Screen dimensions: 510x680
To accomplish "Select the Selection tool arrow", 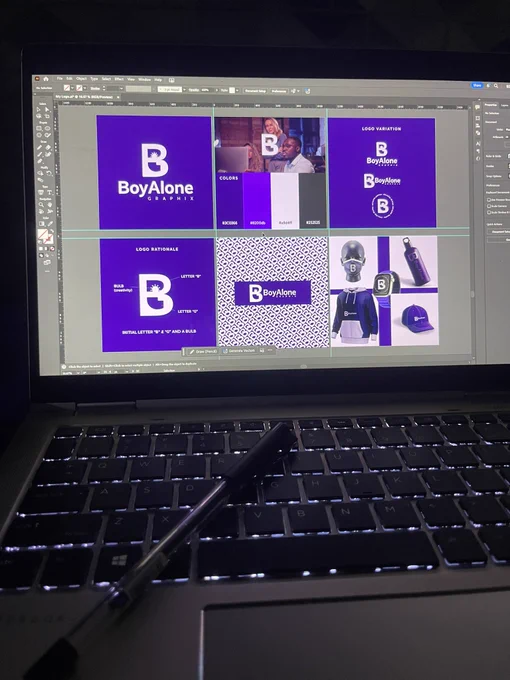I will coord(38,109).
